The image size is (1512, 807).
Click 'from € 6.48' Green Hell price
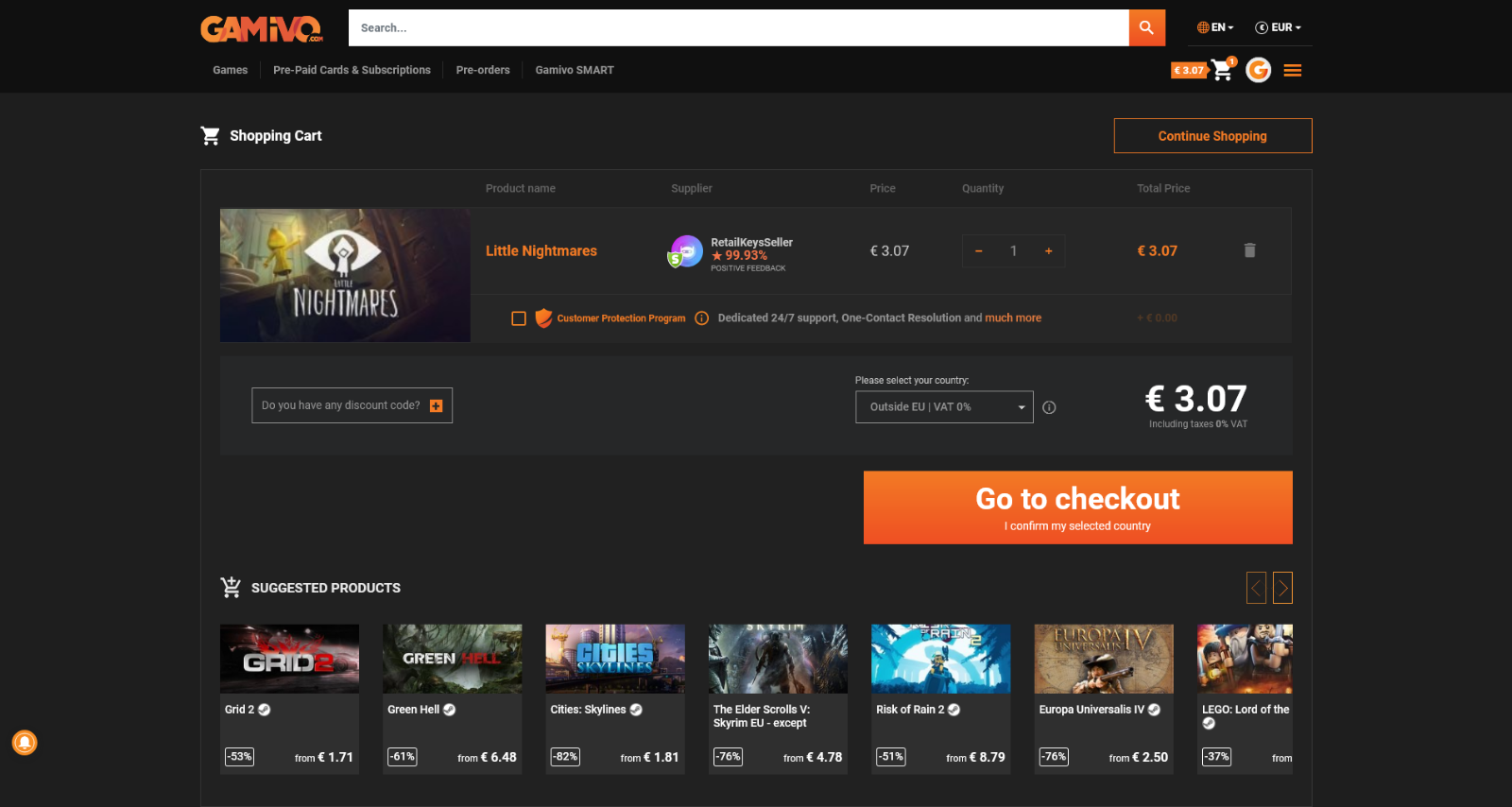tap(487, 757)
